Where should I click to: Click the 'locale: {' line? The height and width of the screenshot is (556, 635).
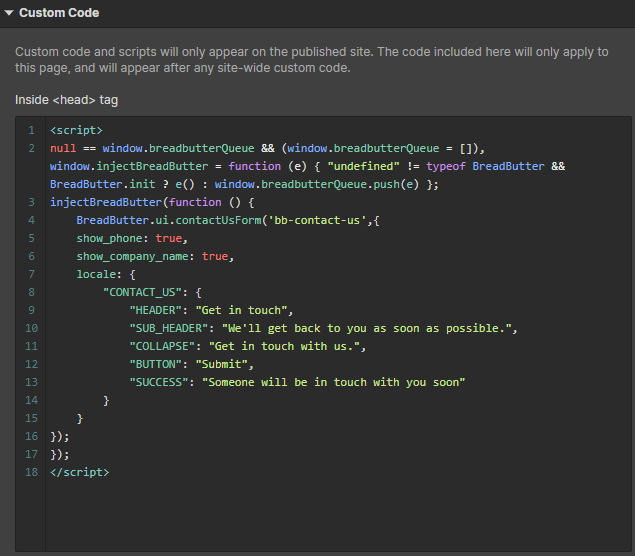pyautogui.click(x=106, y=275)
